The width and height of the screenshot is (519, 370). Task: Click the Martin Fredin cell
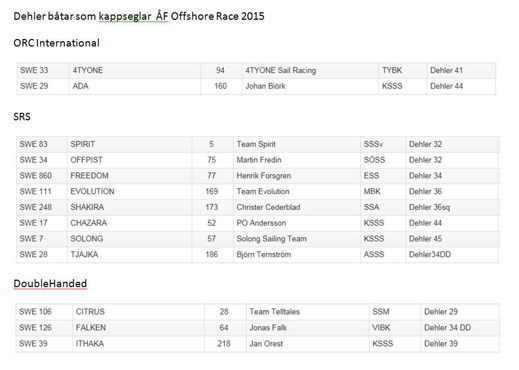pyautogui.click(x=297, y=160)
